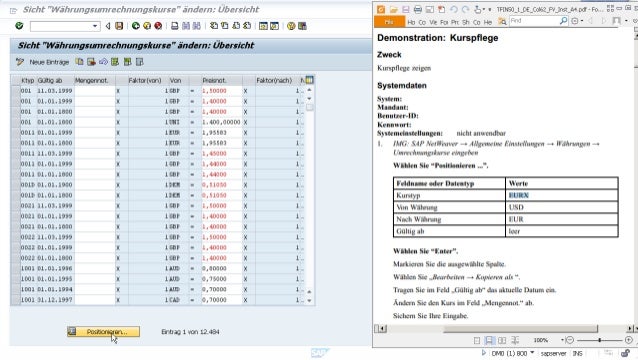Click the table settings icon at table's top-right corner
This screenshot has height=360, width=638.
click(x=310, y=80)
